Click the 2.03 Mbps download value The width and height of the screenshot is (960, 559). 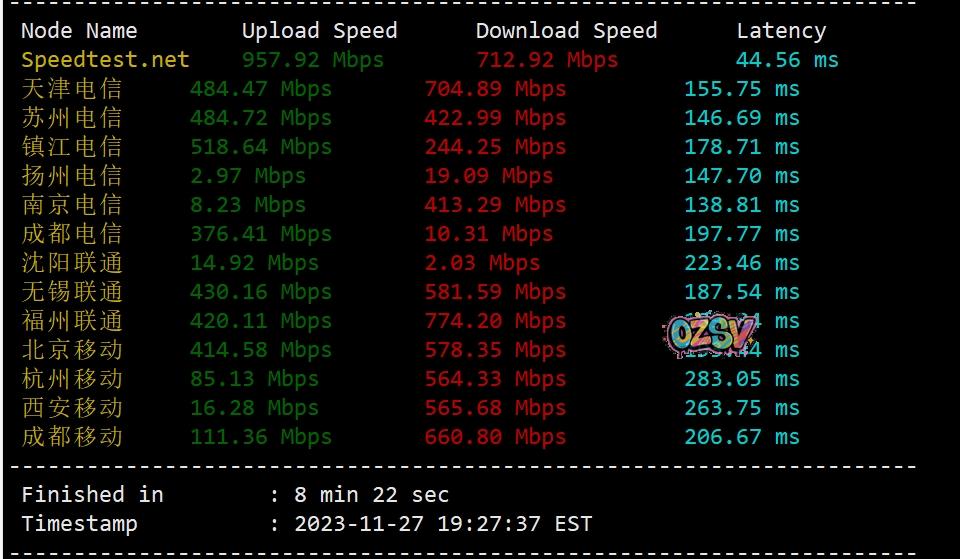tap(482, 263)
